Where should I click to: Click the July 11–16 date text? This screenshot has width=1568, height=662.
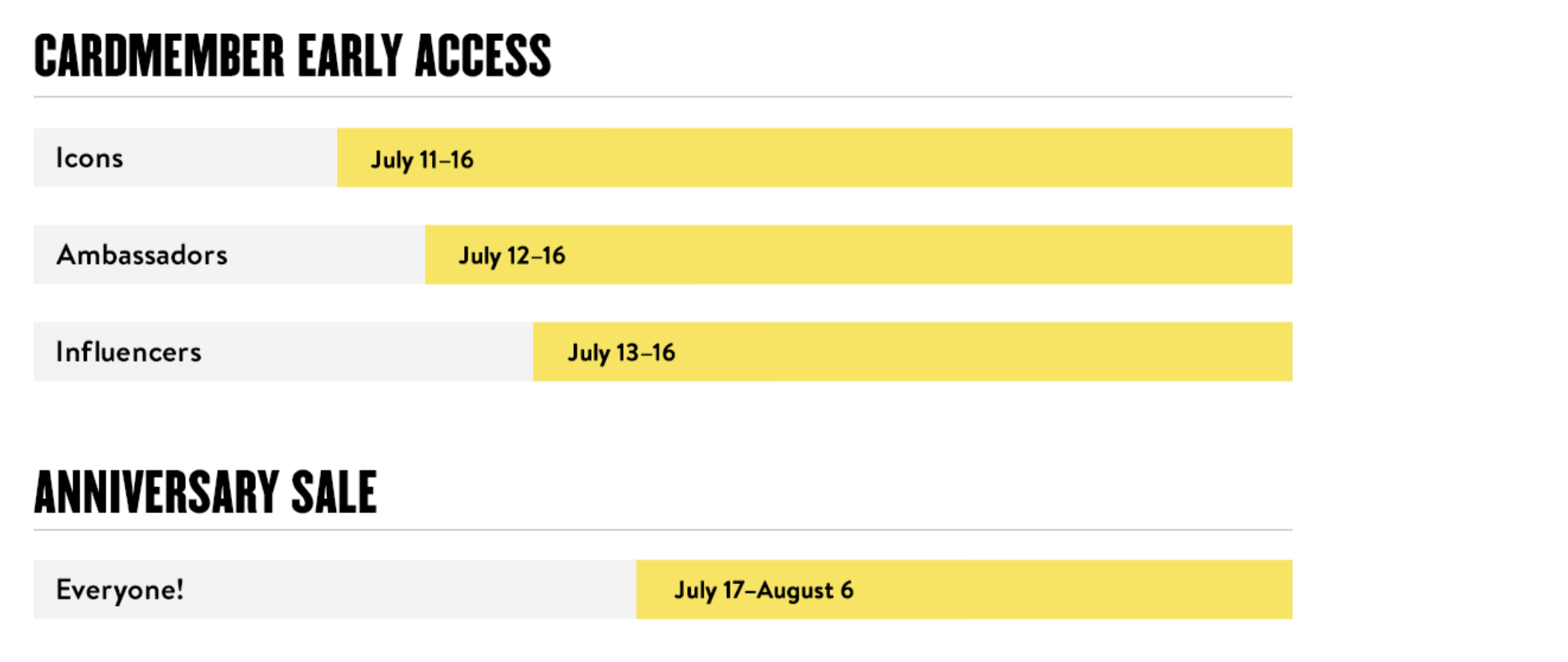[422, 159]
